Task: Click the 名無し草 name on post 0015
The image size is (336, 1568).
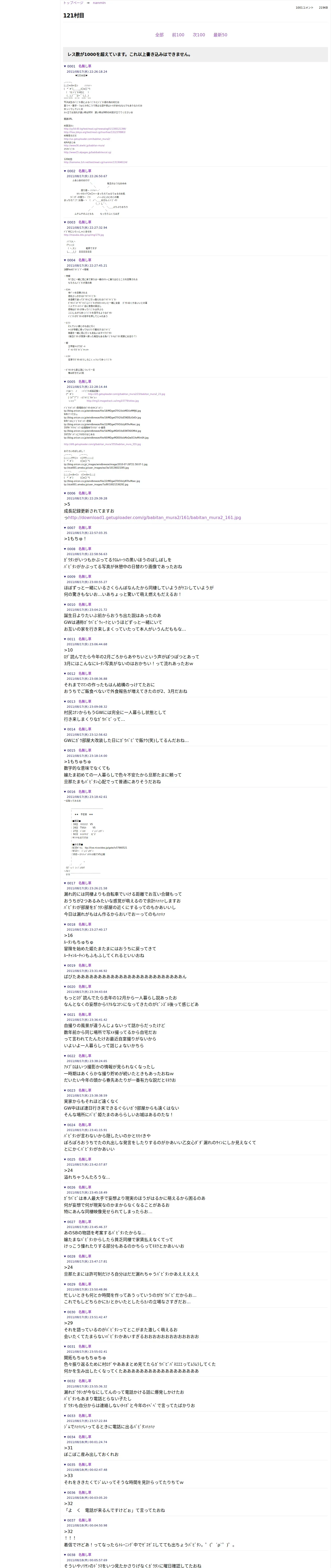Action: 85,751
